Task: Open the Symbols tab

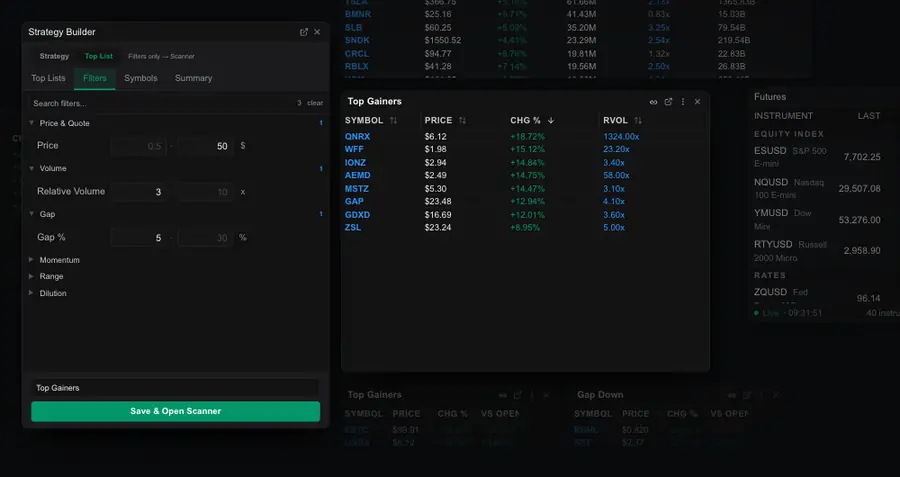Action: pyautogui.click(x=141, y=78)
